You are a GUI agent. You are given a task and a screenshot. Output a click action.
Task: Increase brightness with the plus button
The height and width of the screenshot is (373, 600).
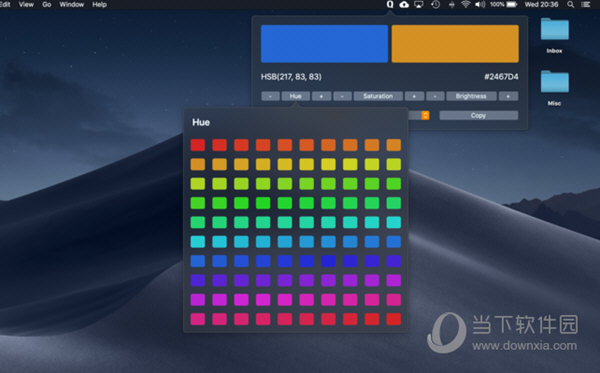tap(509, 96)
